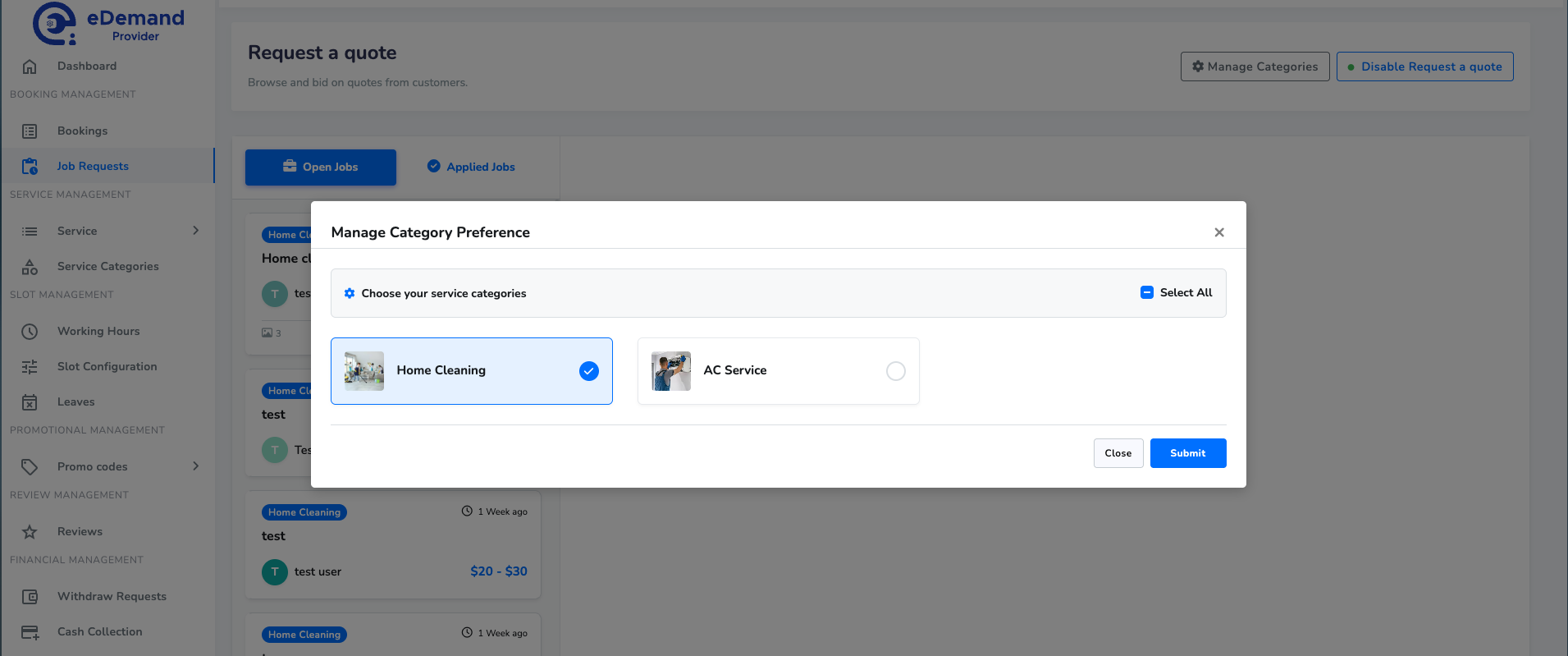Open Dashboard home icon
Screen dimensions: 1568x656
tap(30, 67)
